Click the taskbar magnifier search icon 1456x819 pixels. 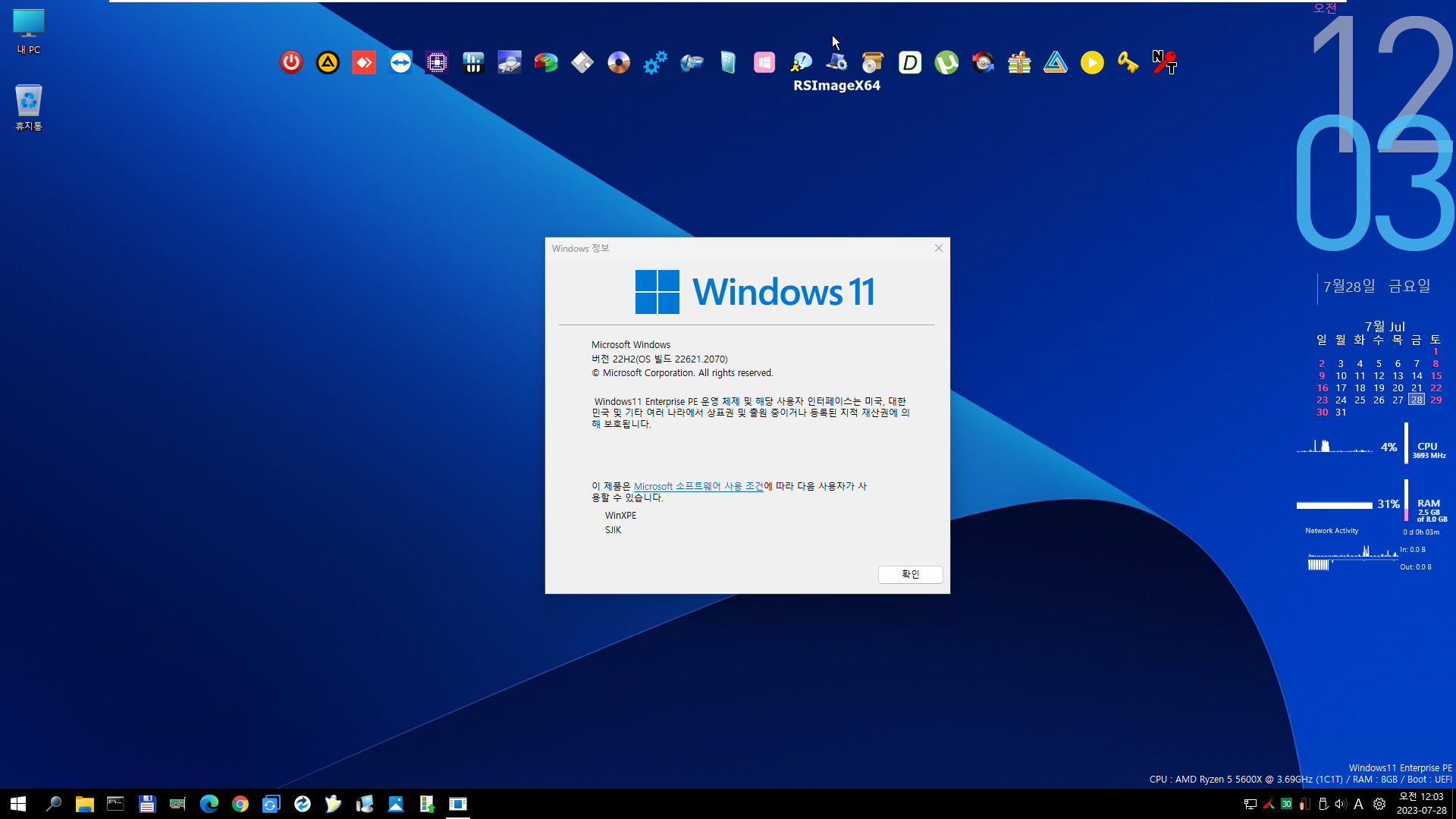(x=53, y=804)
